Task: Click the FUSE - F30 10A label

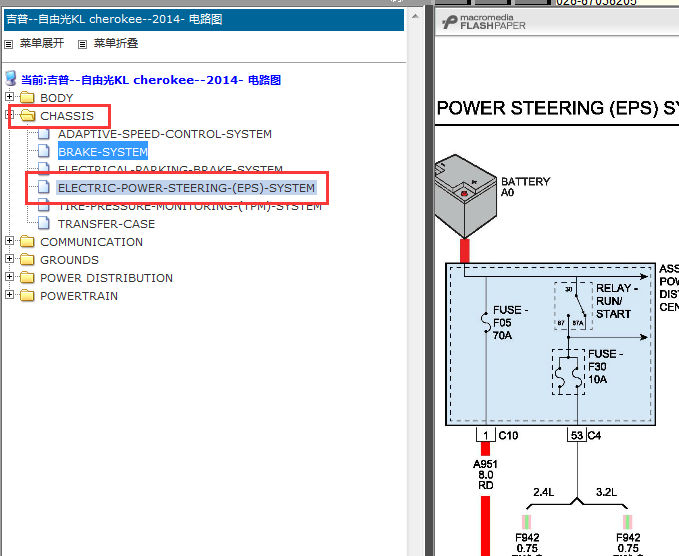Action: click(605, 366)
